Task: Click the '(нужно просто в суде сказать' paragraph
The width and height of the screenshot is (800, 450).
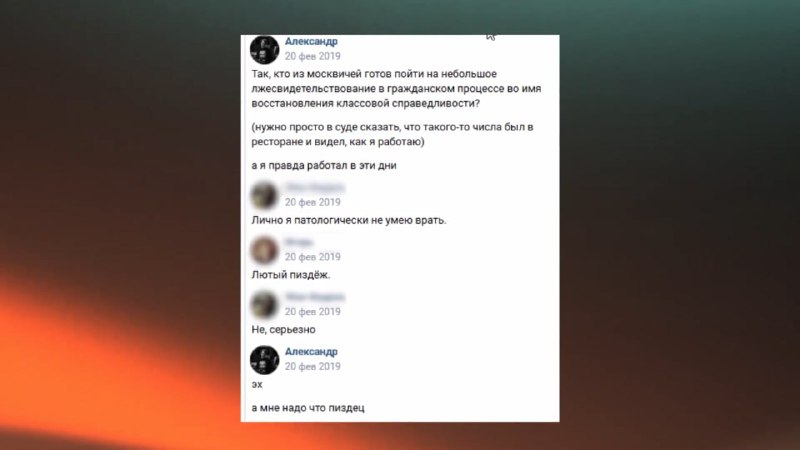Action: [392, 134]
